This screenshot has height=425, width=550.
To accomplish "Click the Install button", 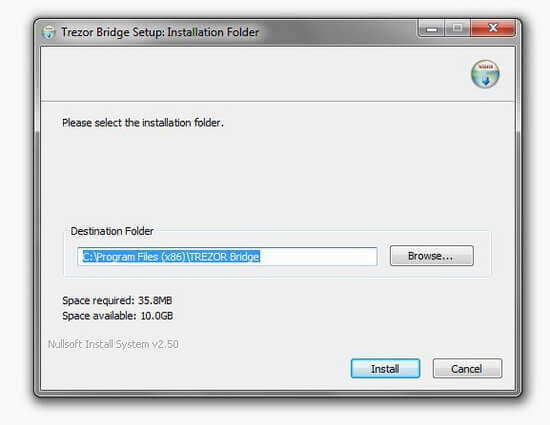I will [x=385, y=368].
